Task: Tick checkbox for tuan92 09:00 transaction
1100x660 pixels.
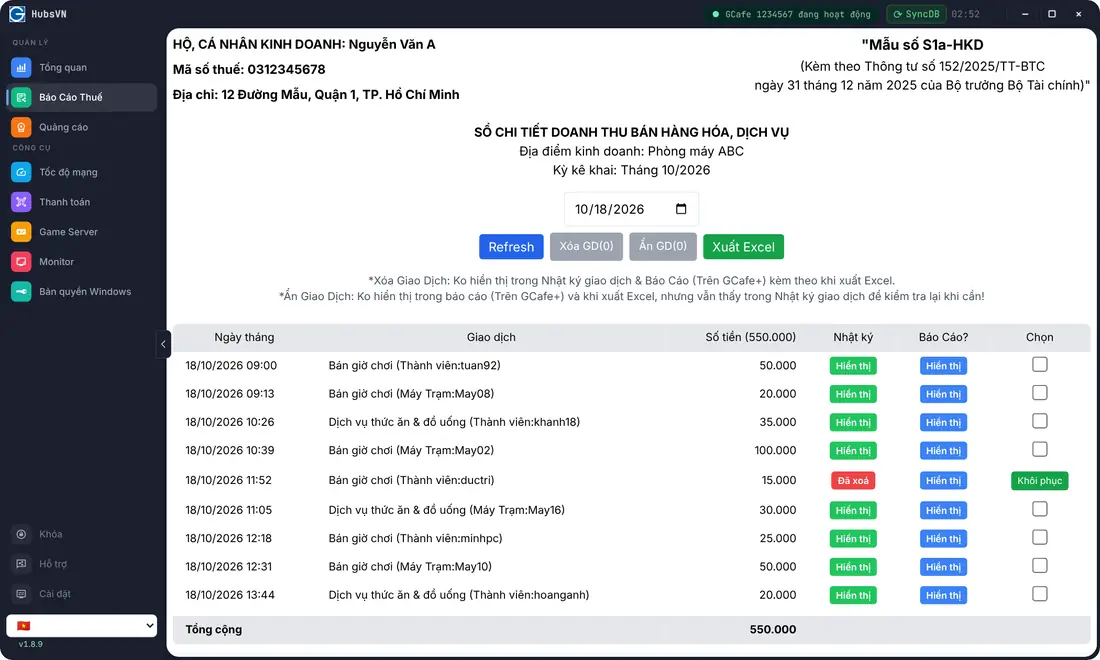Action: click(x=1040, y=365)
